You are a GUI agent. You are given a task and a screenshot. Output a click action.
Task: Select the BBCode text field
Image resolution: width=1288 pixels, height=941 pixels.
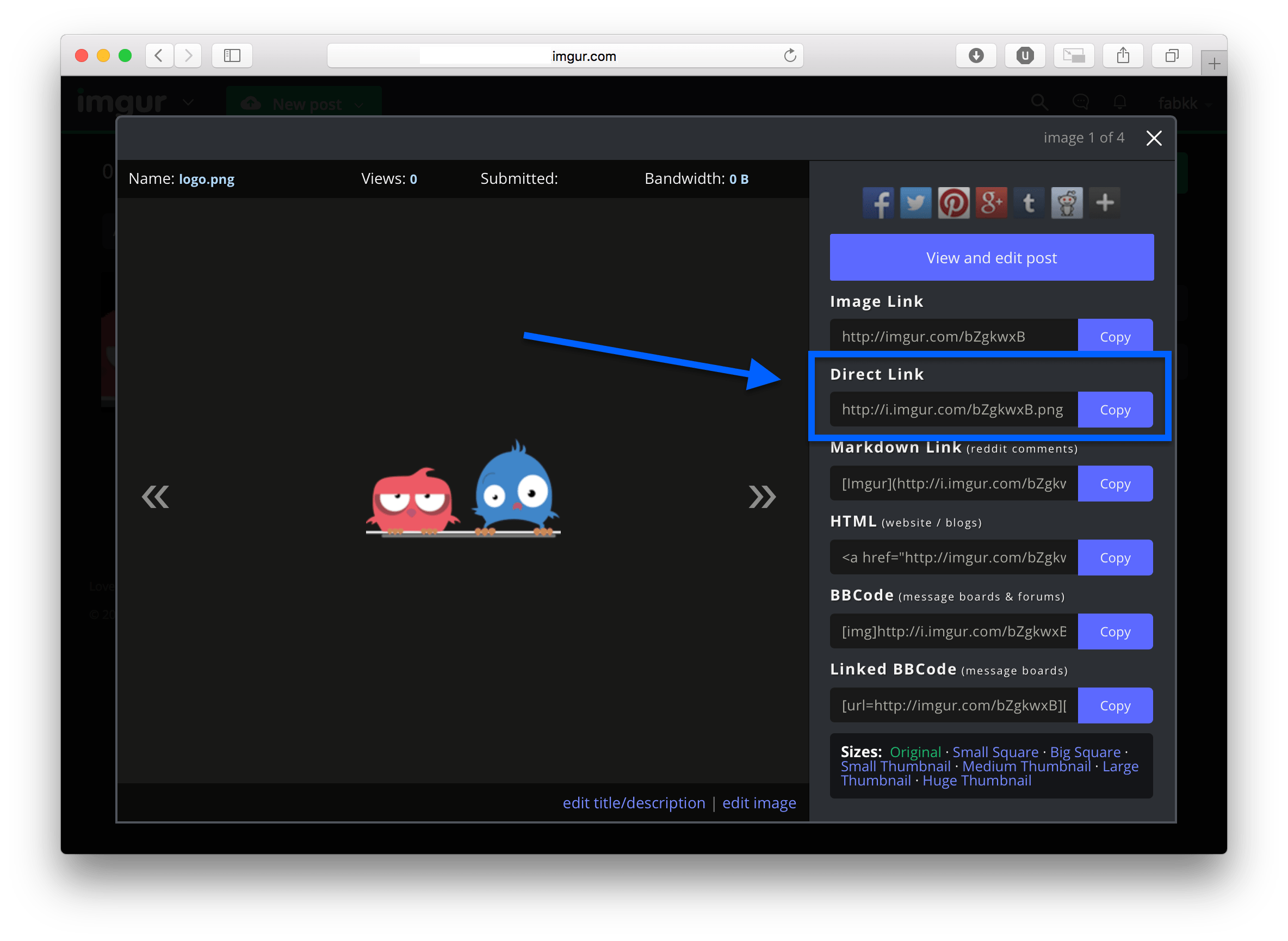point(953,632)
